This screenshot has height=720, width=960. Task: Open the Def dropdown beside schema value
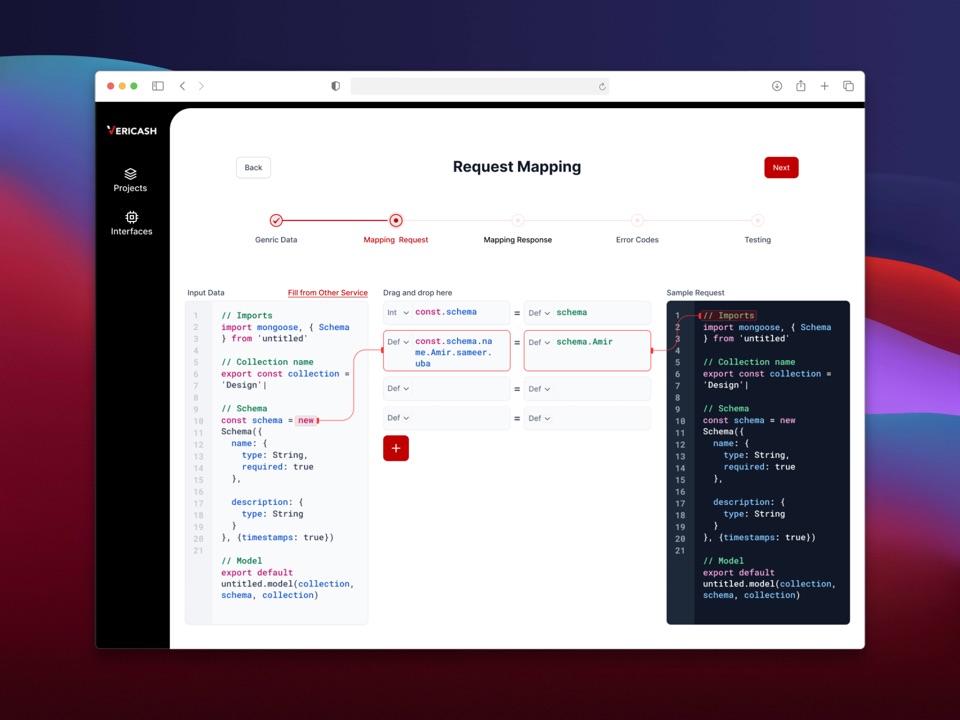539,313
